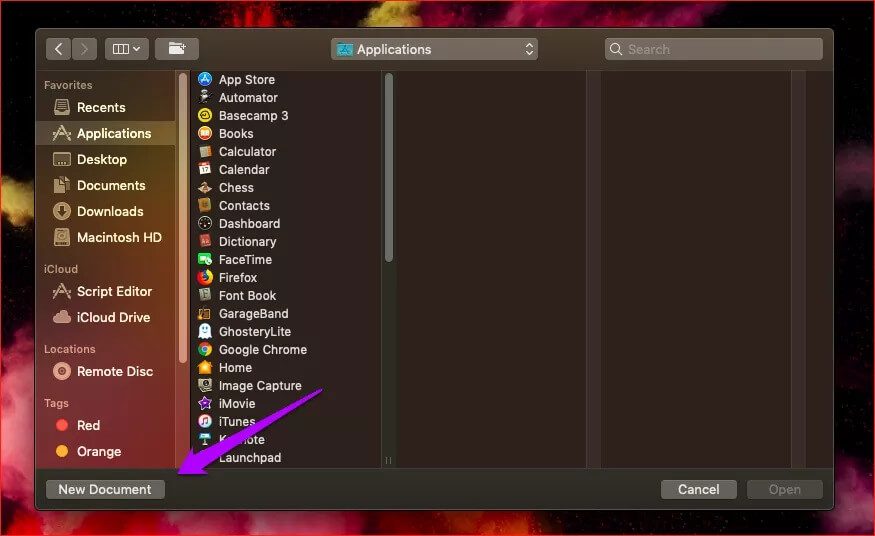This screenshot has width=875, height=536.
Task: Open the Applications location popup
Action: pyautogui.click(x=434, y=49)
